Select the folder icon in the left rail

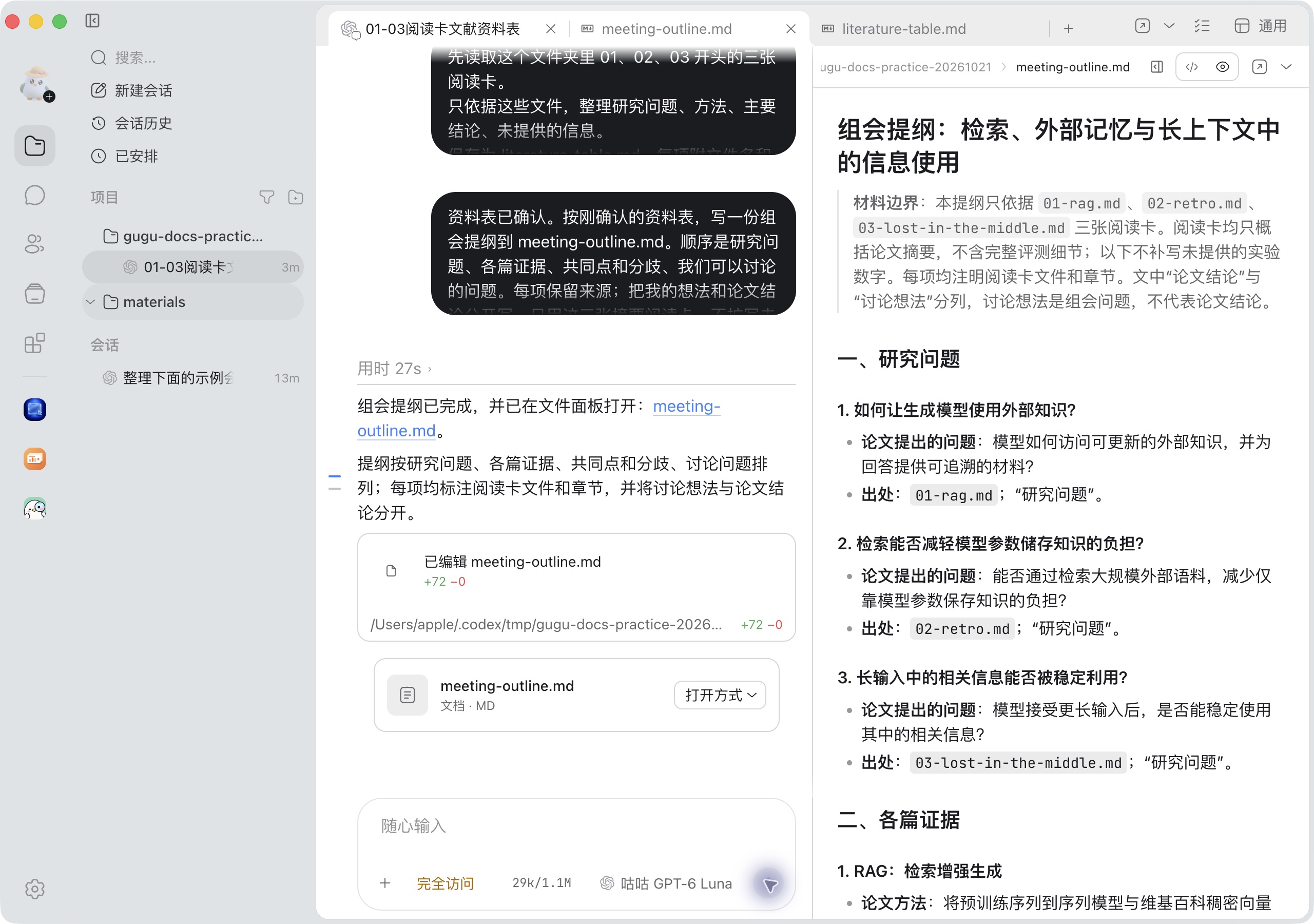(x=35, y=146)
